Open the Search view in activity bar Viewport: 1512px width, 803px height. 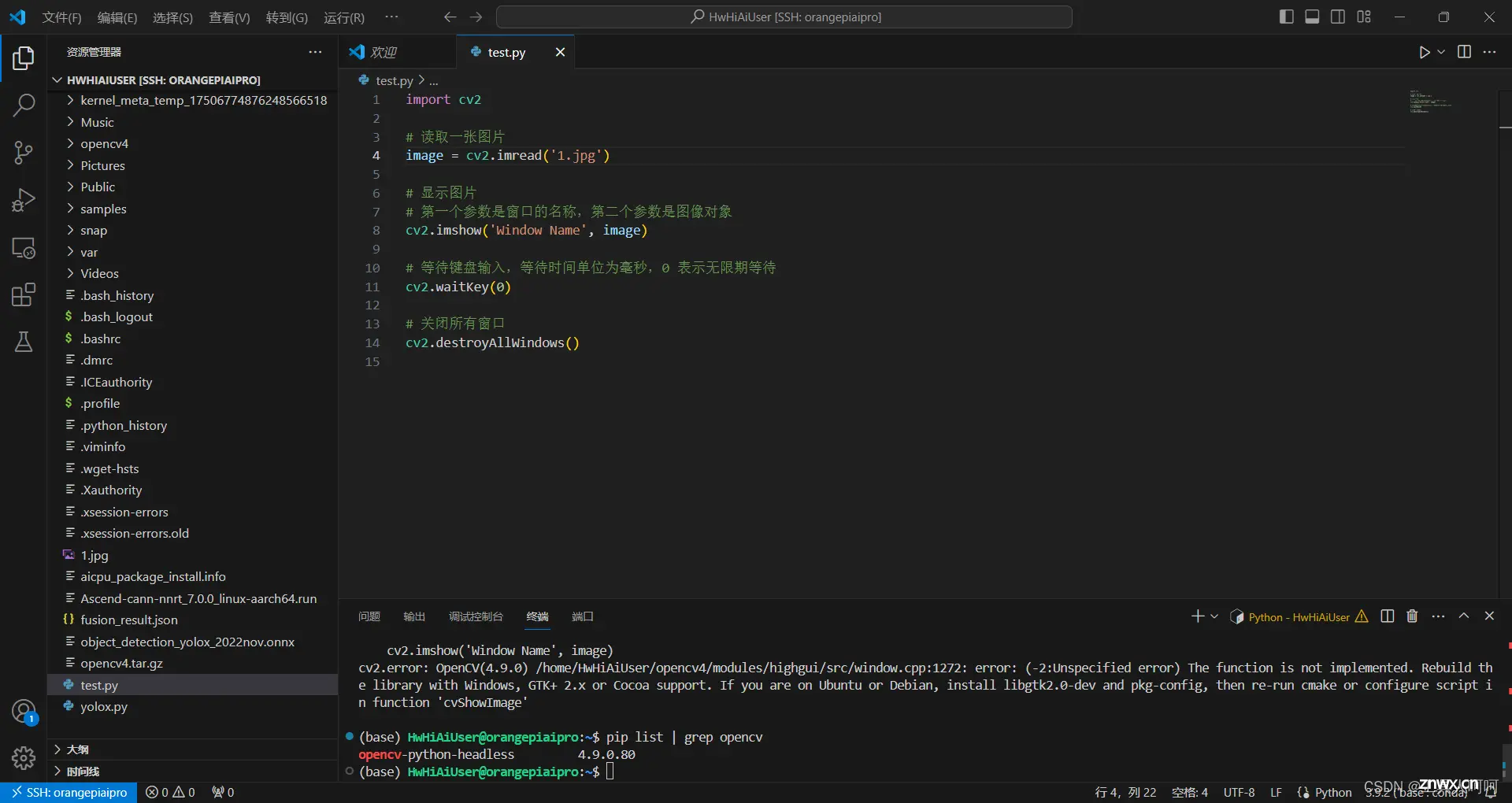[x=24, y=105]
